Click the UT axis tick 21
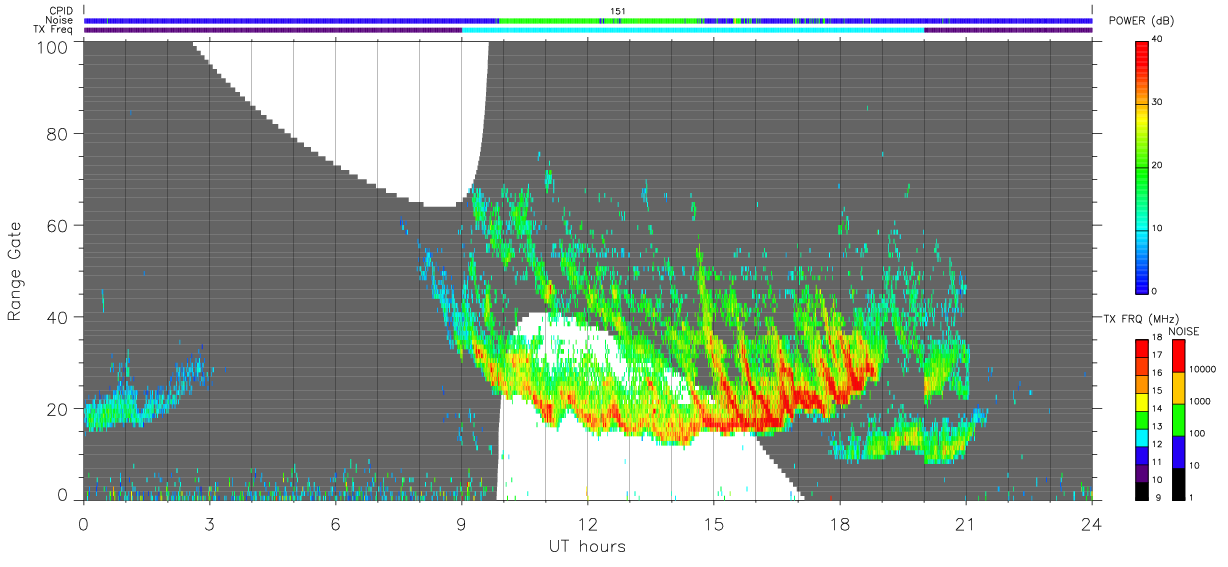 tap(965, 523)
